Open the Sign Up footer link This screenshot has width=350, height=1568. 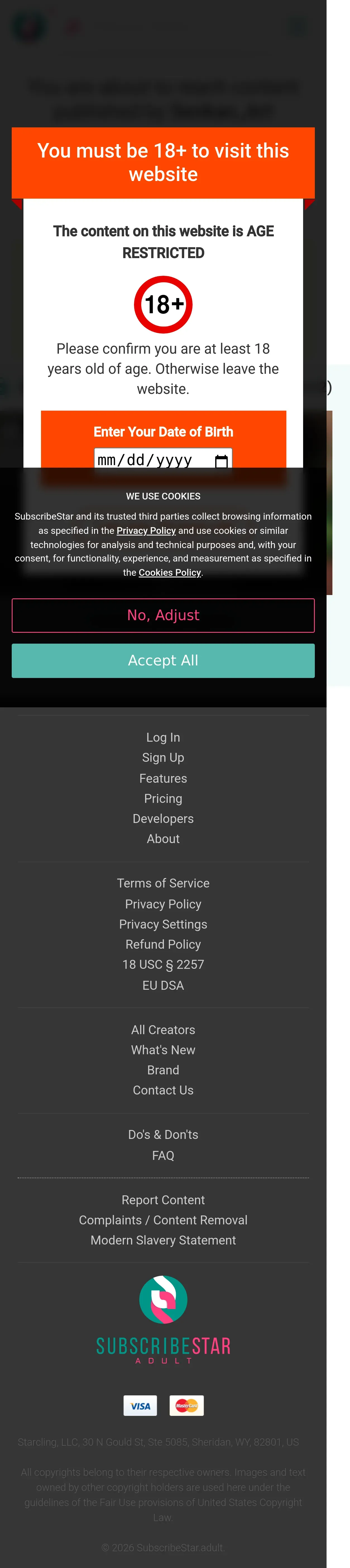(163, 757)
